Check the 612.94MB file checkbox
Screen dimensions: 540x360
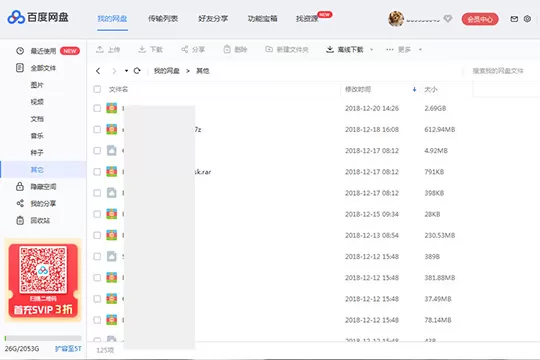97,130
